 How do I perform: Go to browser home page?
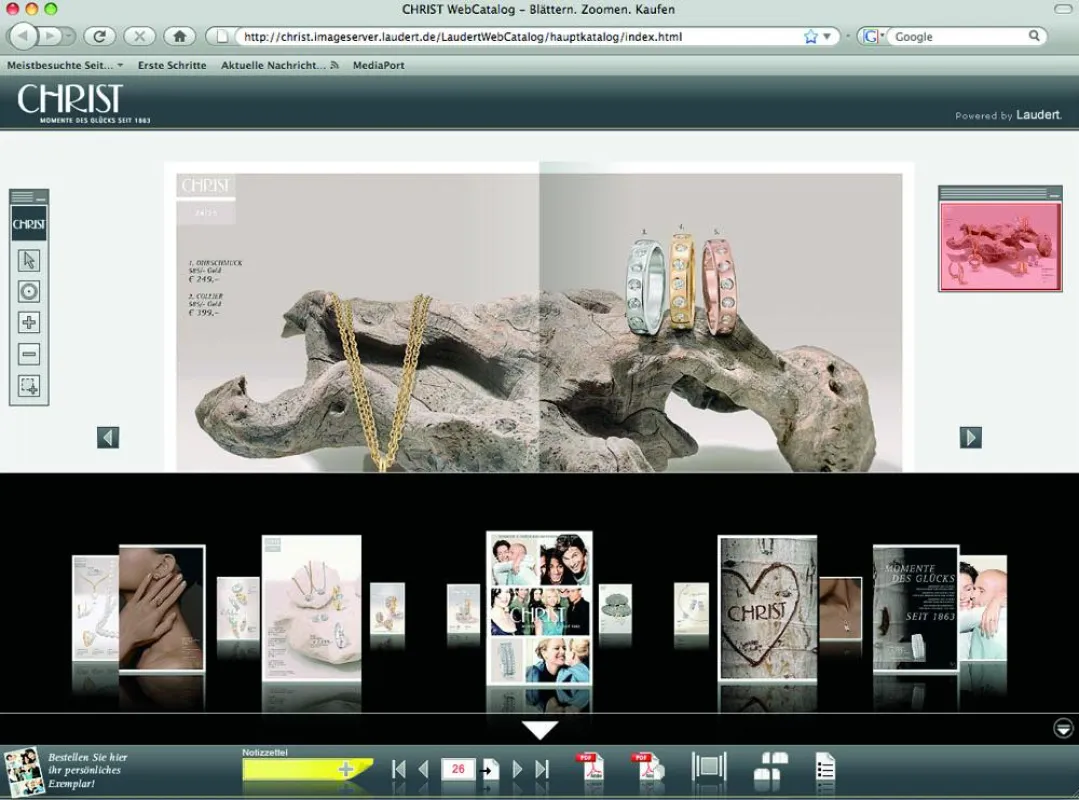pyautogui.click(x=180, y=36)
